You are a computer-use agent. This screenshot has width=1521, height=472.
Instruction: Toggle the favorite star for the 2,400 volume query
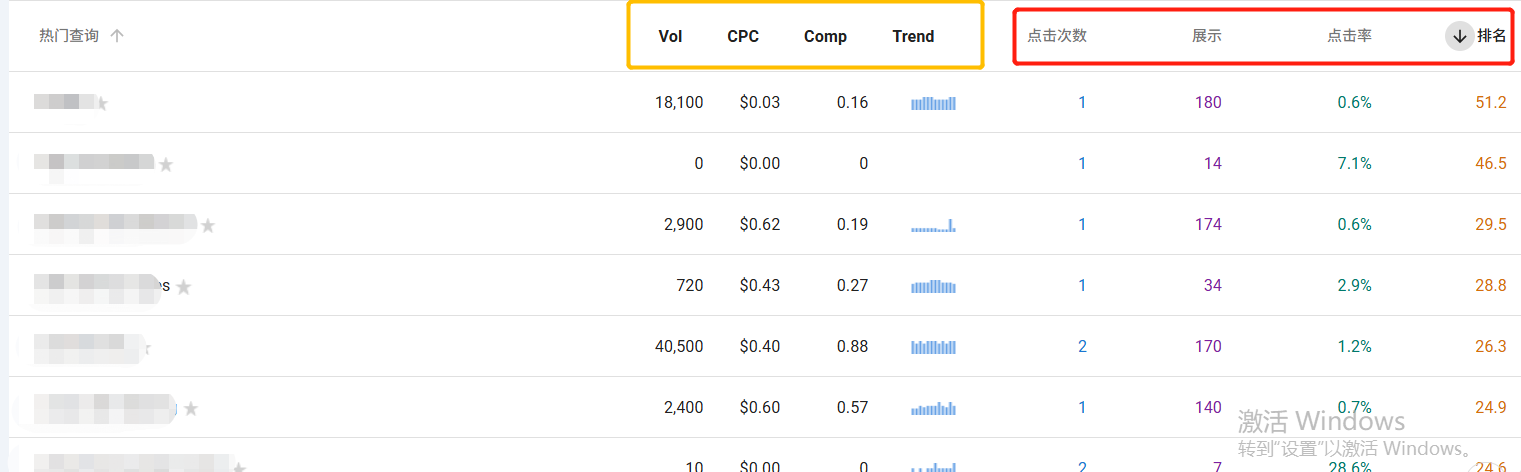191,409
